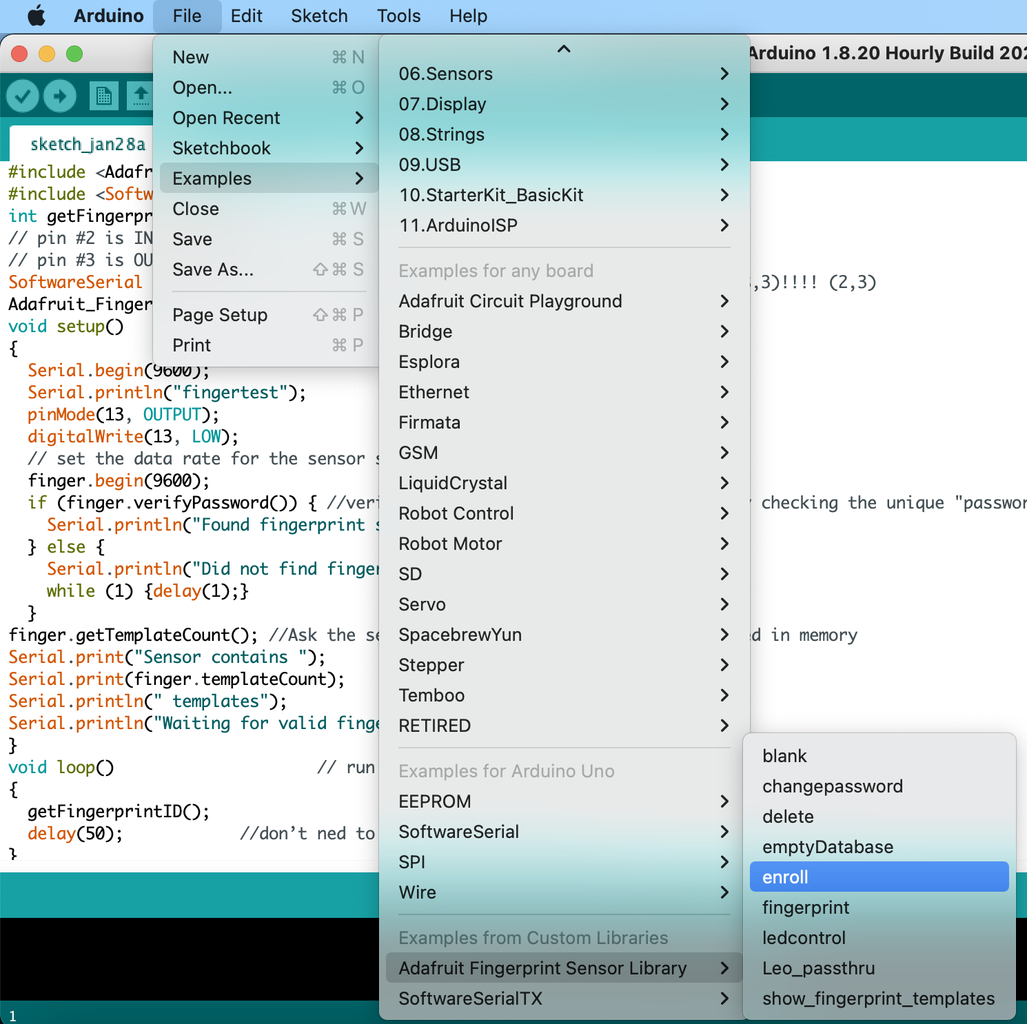Click the scroll-up chevron in Examples submenu
This screenshot has width=1027, height=1024.
(563, 49)
